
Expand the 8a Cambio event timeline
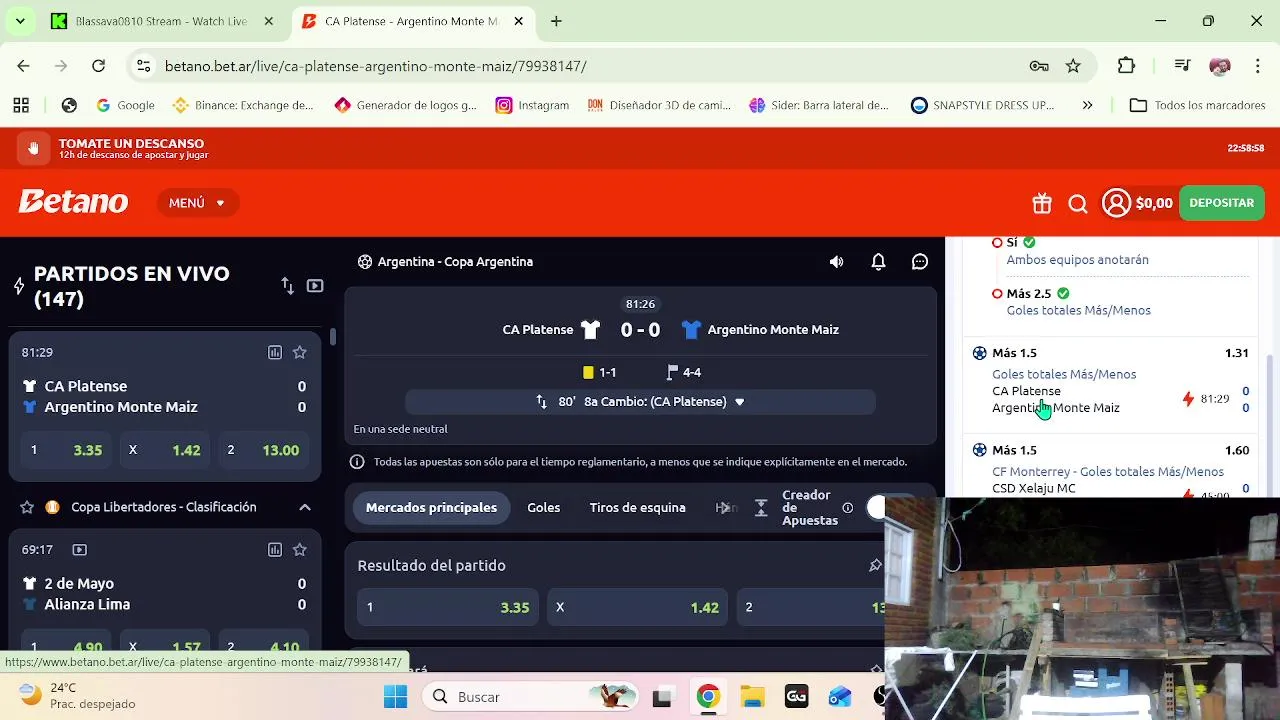tap(640, 402)
